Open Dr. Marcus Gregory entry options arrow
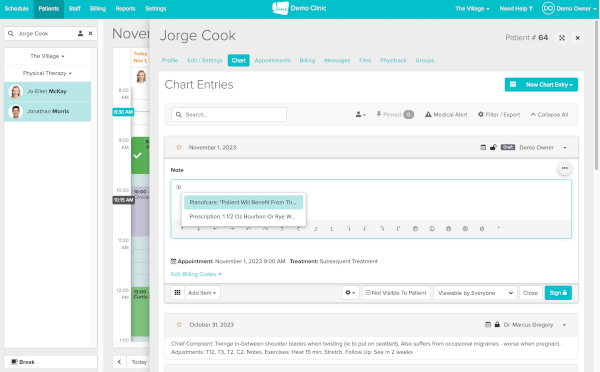The height and width of the screenshot is (372, 600). click(564, 325)
